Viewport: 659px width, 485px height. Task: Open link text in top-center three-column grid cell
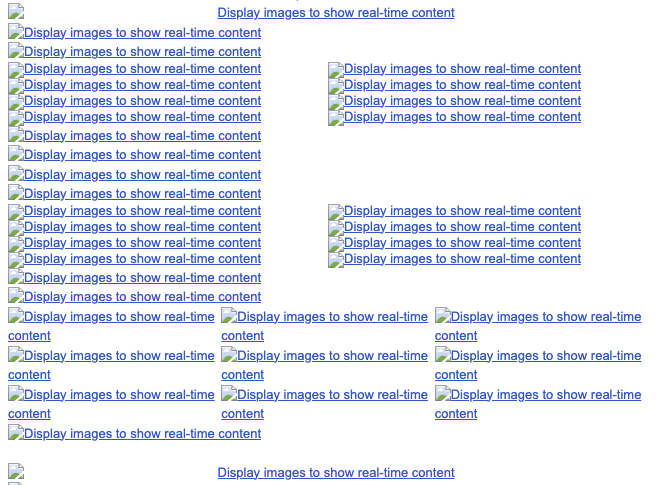coord(332,317)
